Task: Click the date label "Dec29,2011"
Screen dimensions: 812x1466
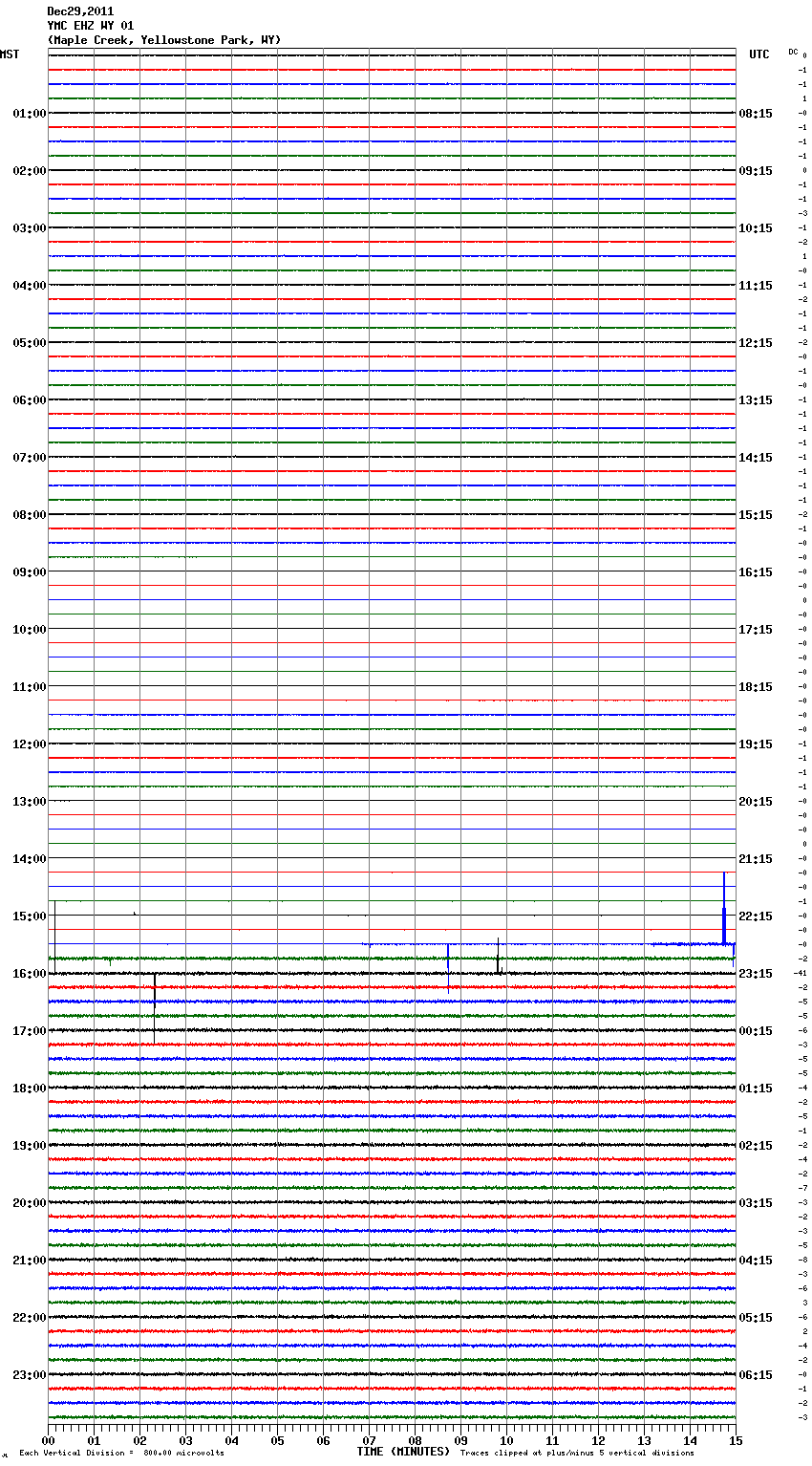Action: point(80,11)
